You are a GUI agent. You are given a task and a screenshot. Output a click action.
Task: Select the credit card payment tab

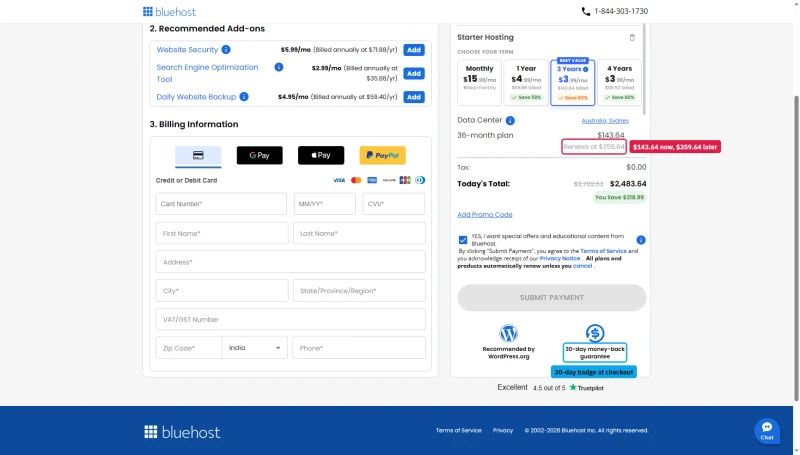click(198, 156)
